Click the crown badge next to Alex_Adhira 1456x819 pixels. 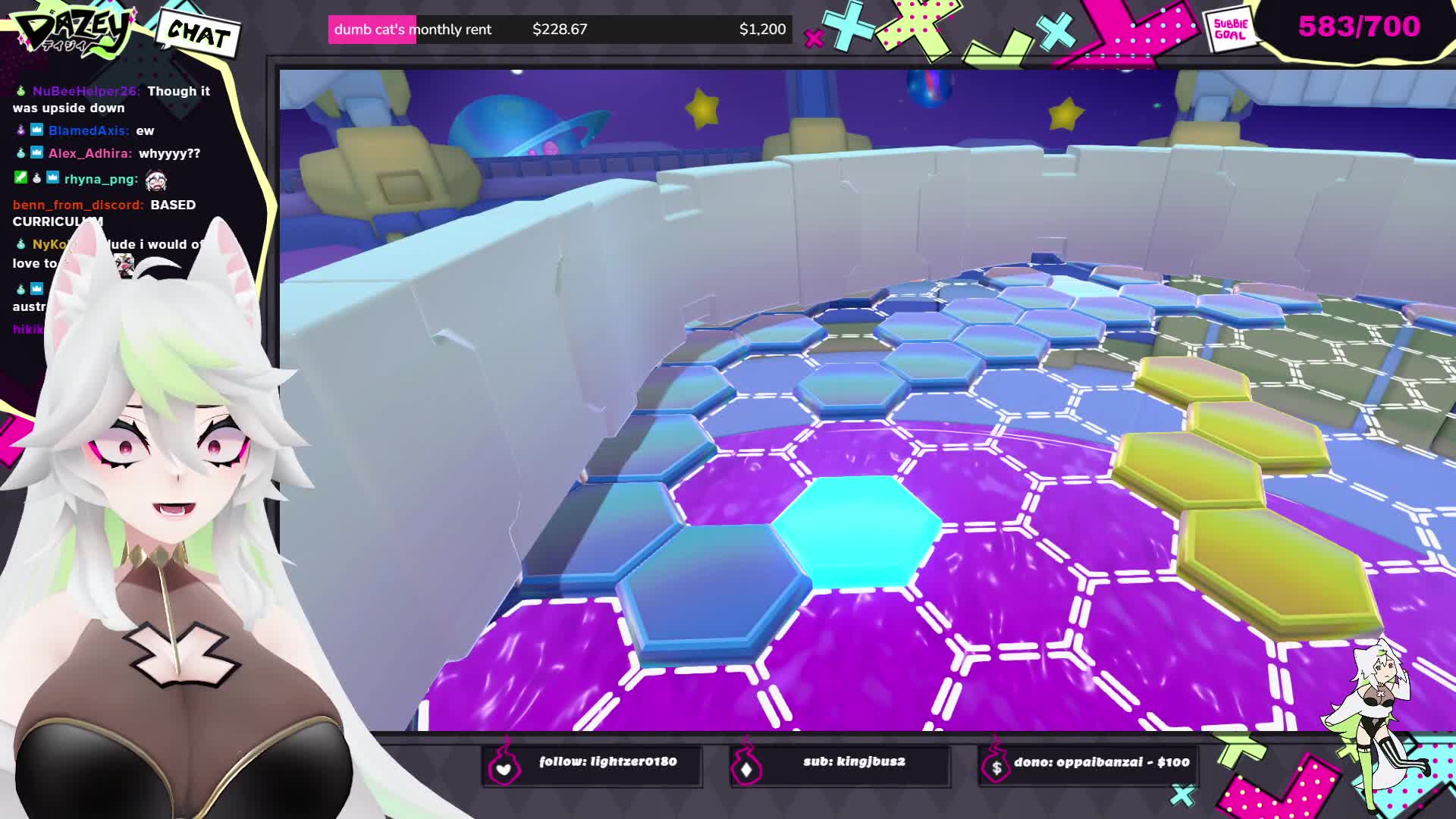[x=36, y=153]
